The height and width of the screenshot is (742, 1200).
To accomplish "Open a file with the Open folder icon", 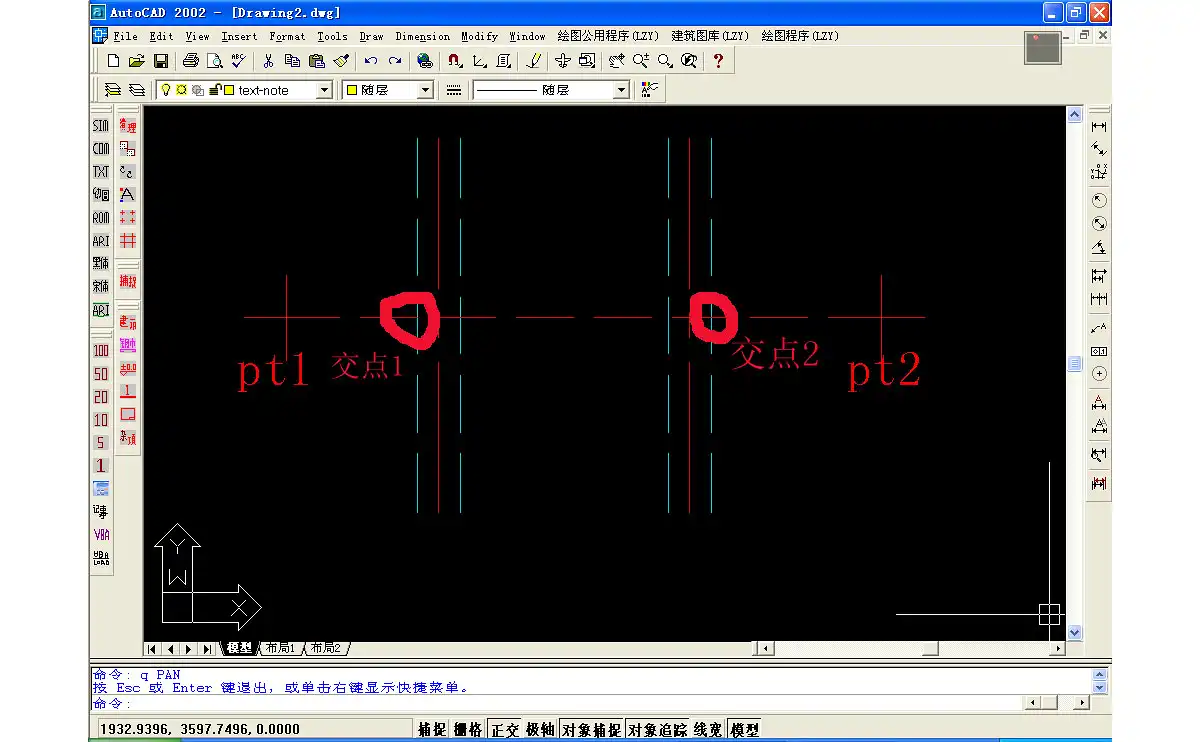I will pyautogui.click(x=137, y=61).
